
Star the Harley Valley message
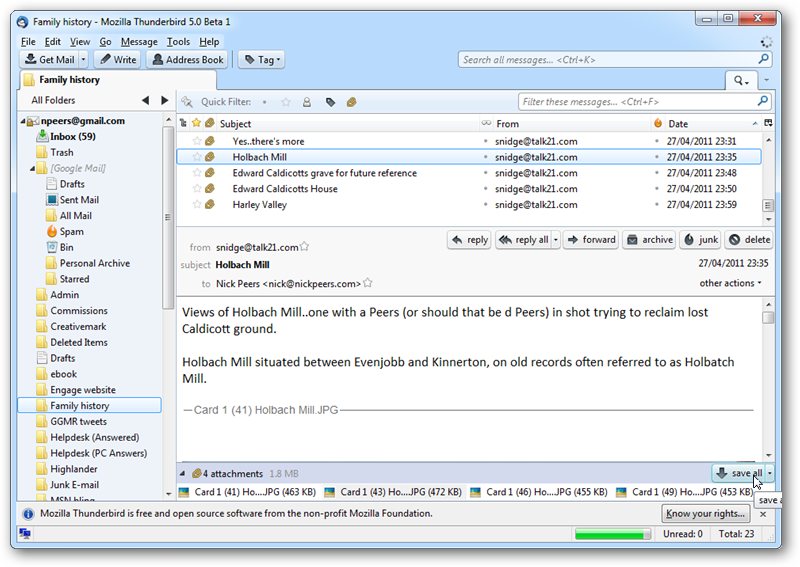coord(196,205)
